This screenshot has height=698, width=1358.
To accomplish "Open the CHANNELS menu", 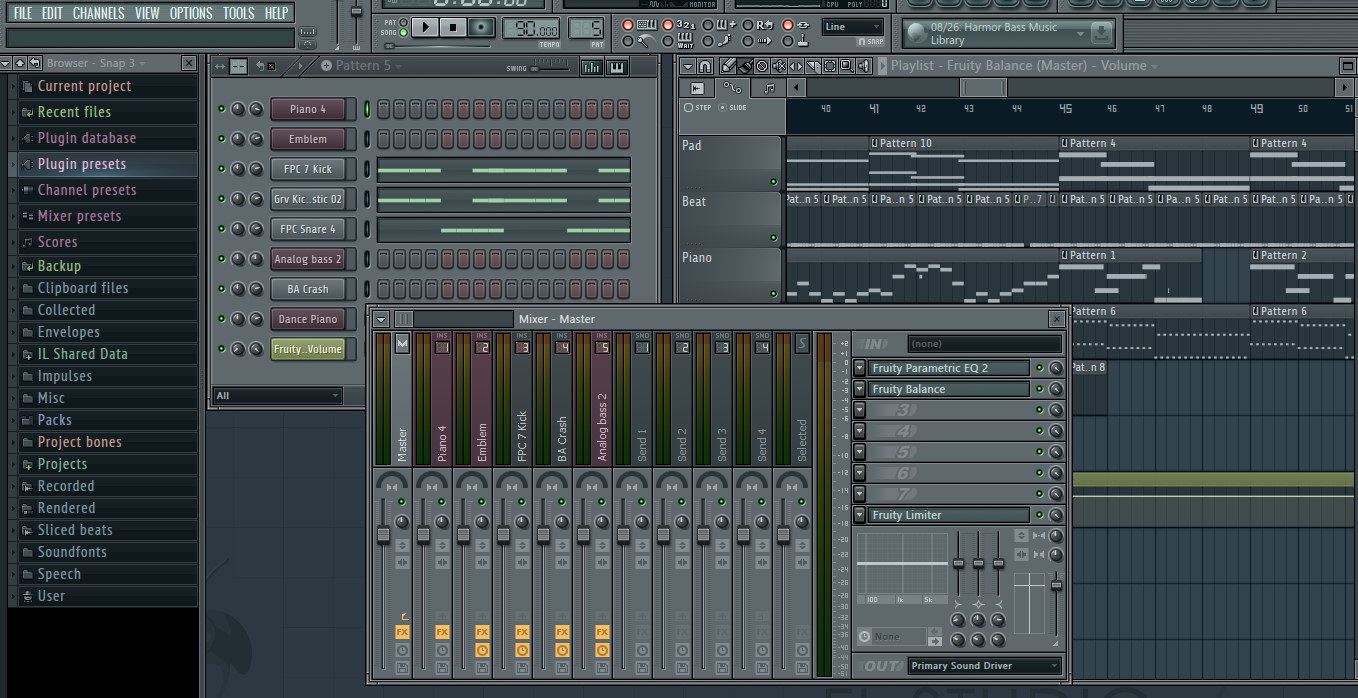I will (x=99, y=13).
